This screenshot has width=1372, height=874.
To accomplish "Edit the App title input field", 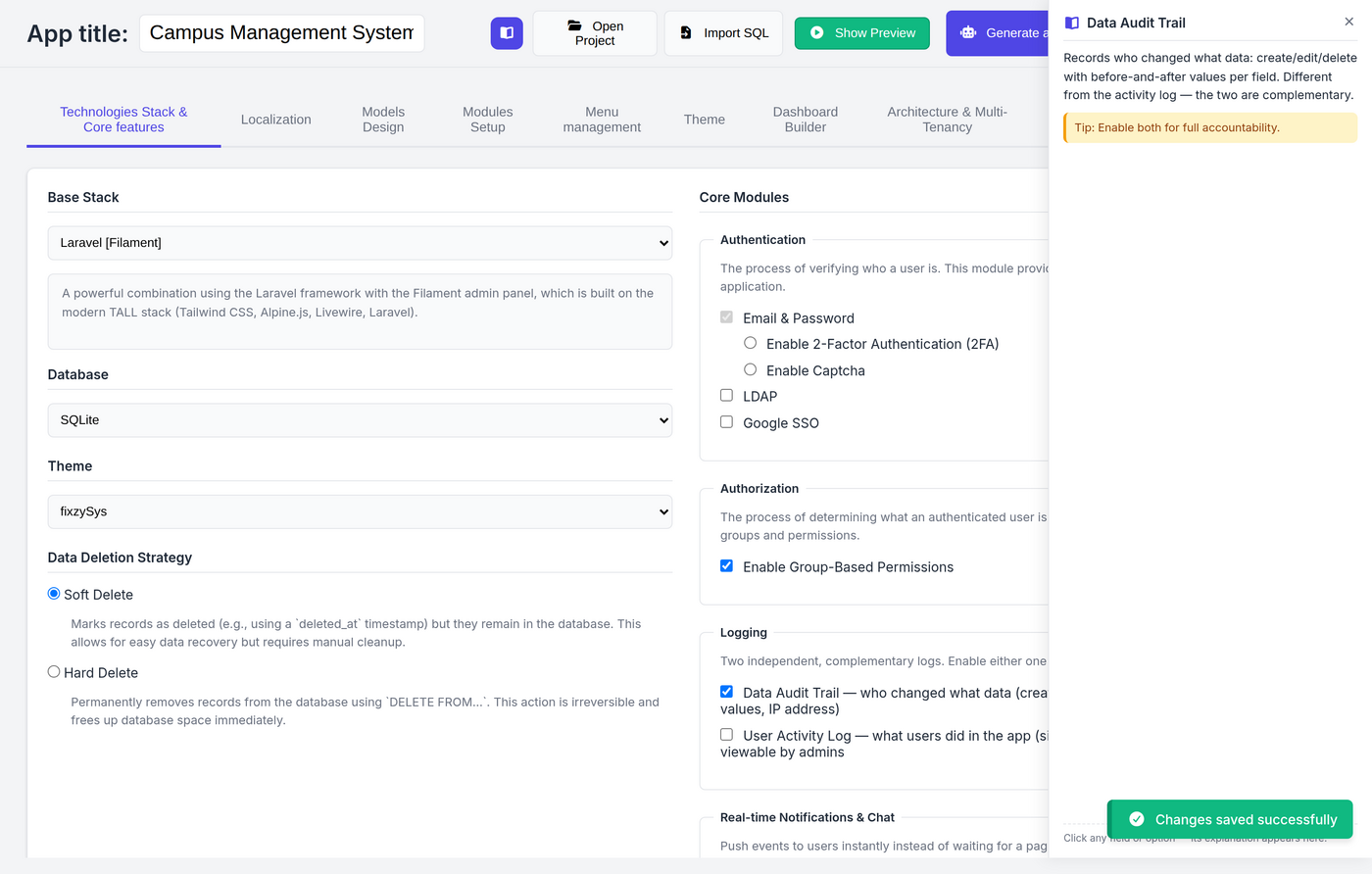I will click(281, 33).
